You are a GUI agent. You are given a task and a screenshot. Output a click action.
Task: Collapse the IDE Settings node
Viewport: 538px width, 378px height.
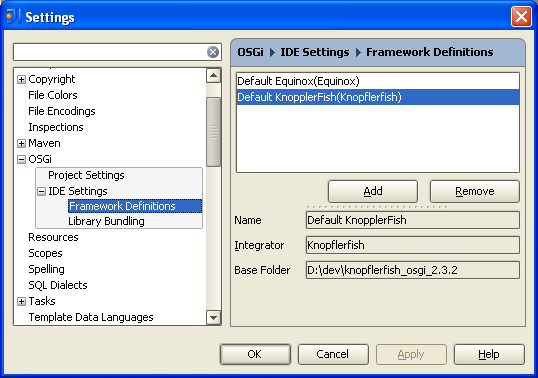click(x=41, y=191)
